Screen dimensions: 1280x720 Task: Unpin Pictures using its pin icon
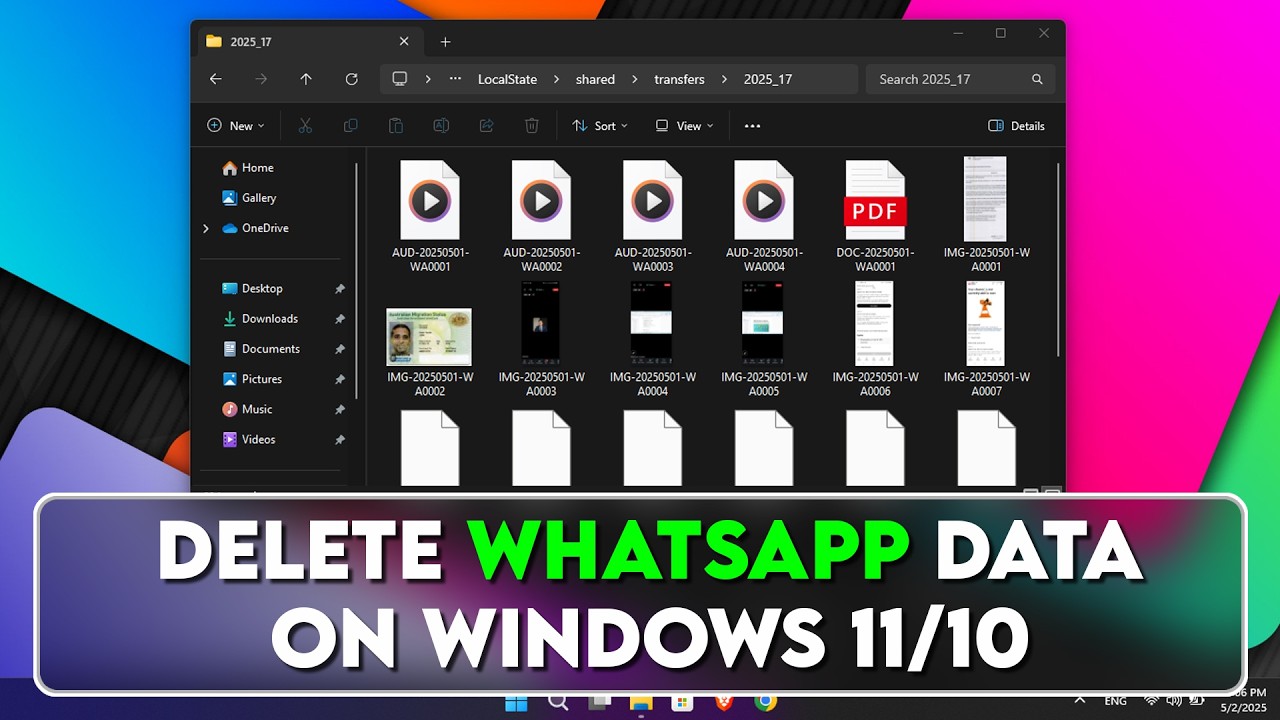tap(339, 380)
